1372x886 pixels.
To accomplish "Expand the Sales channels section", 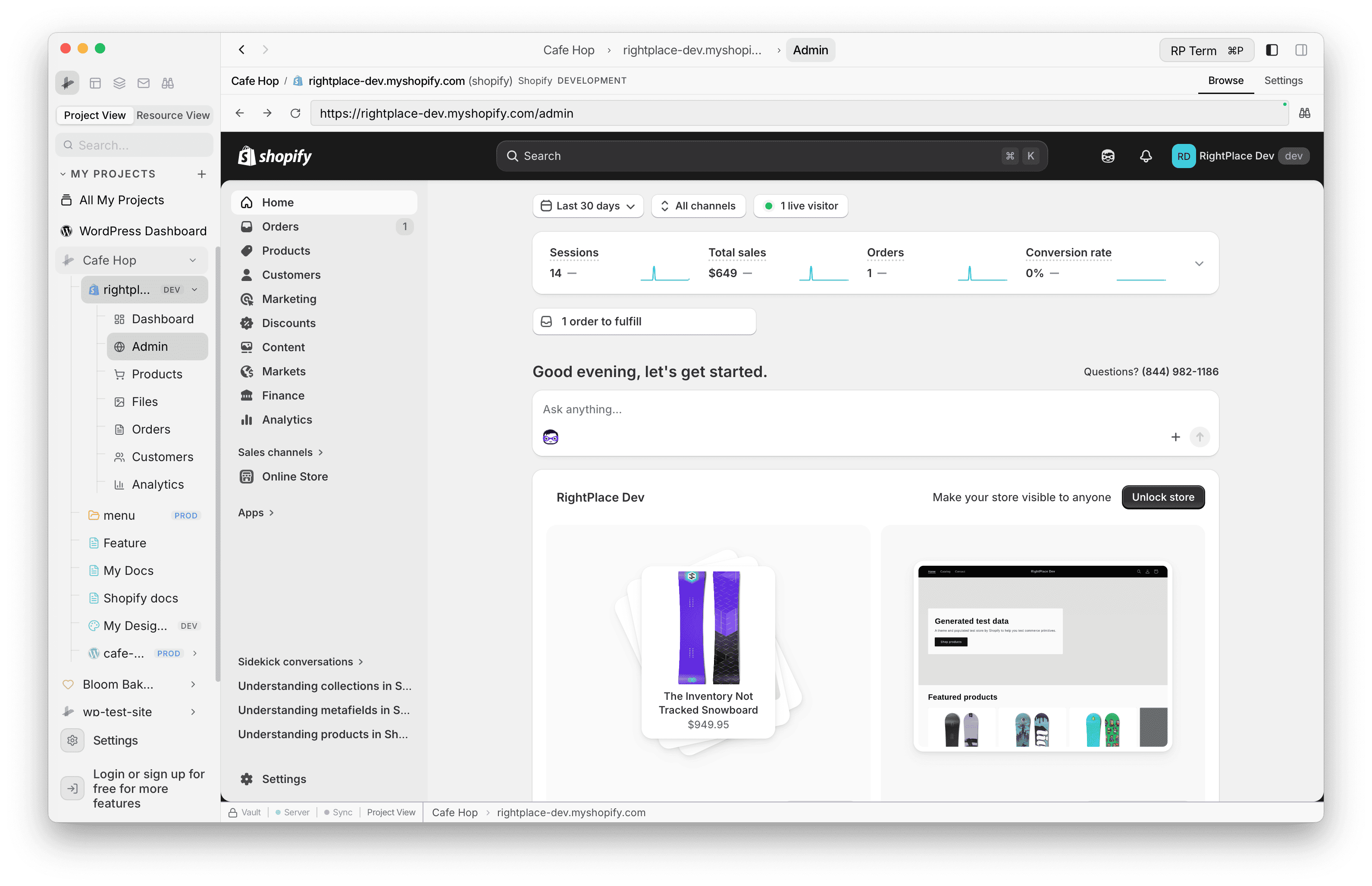I will coord(281,452).
